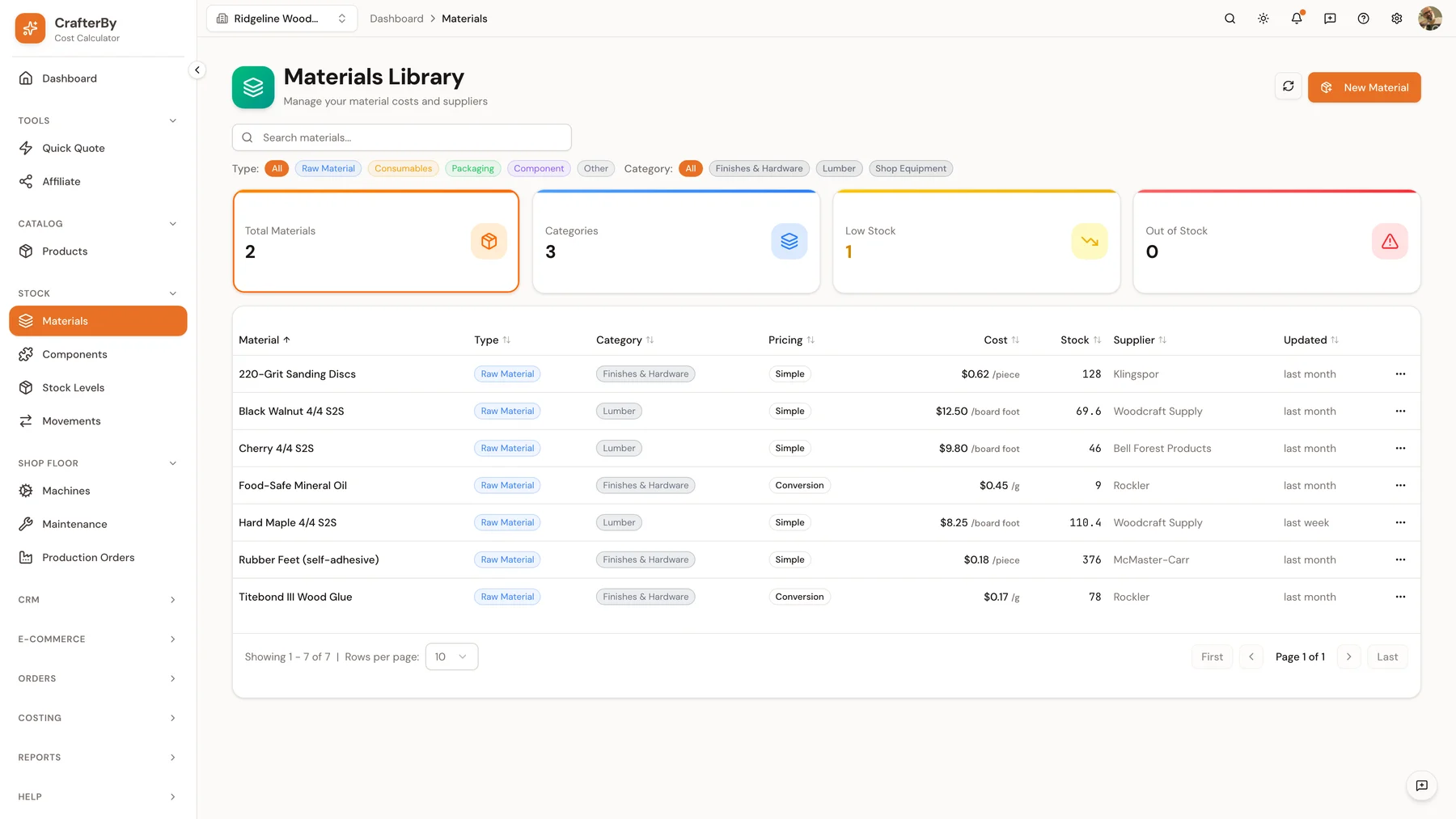The width and height of the screenshot is (1456, 819).
Task: Open row actions for Food-Safe Mineral Oil
Action: (1400, 486)
